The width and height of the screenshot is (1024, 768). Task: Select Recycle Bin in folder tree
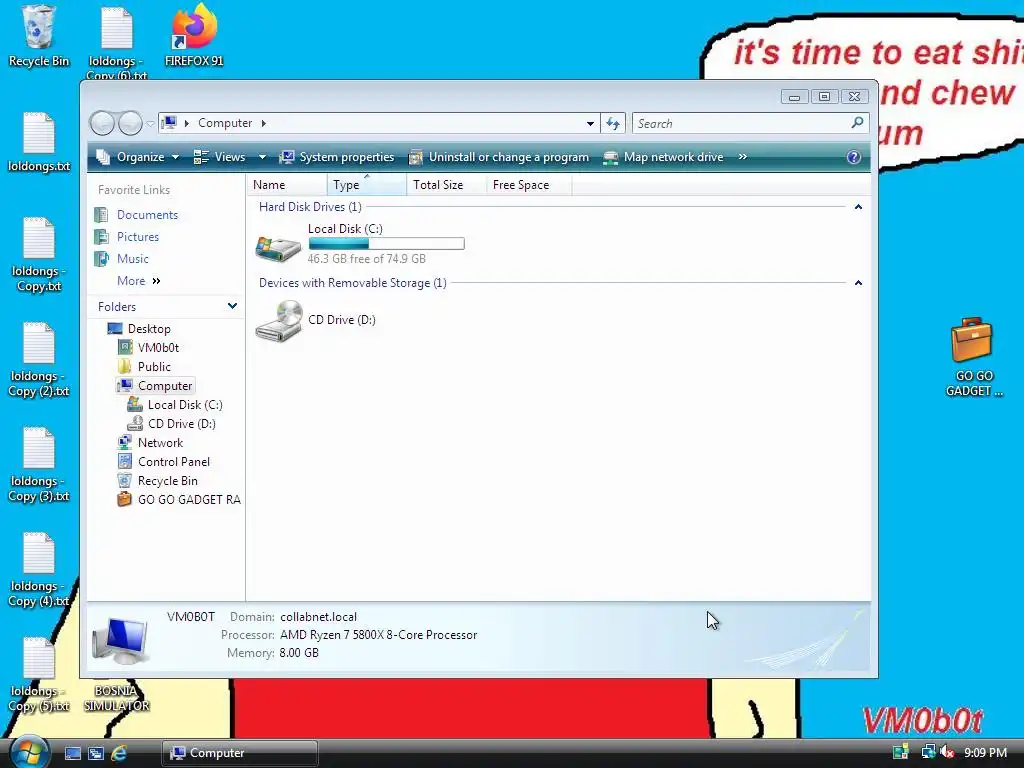[x=157, y=480]
